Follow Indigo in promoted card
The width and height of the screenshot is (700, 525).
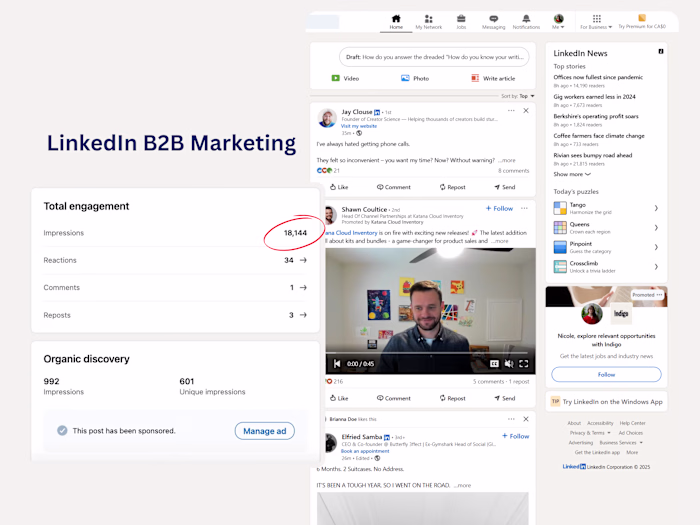(606, 375)
